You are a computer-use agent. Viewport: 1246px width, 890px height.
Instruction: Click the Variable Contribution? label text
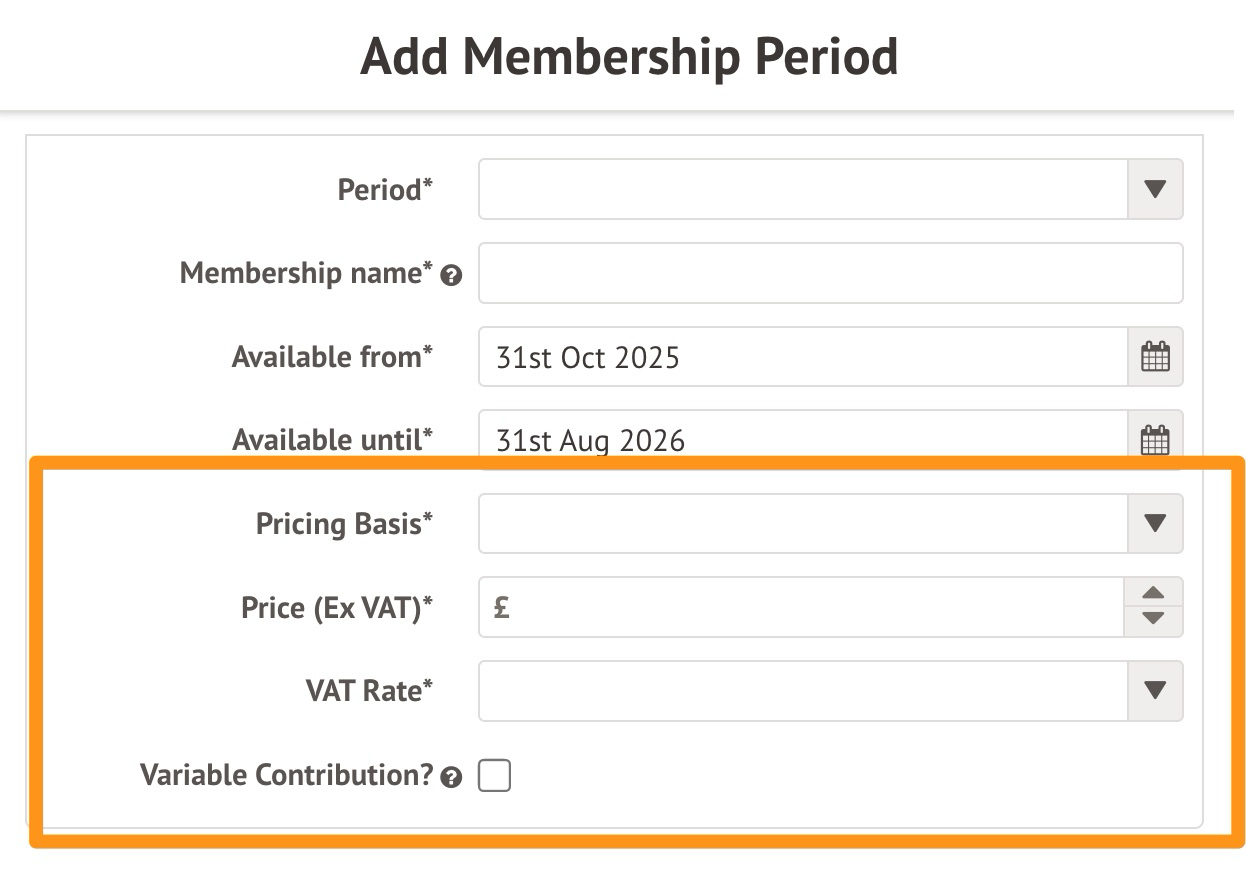286,775
